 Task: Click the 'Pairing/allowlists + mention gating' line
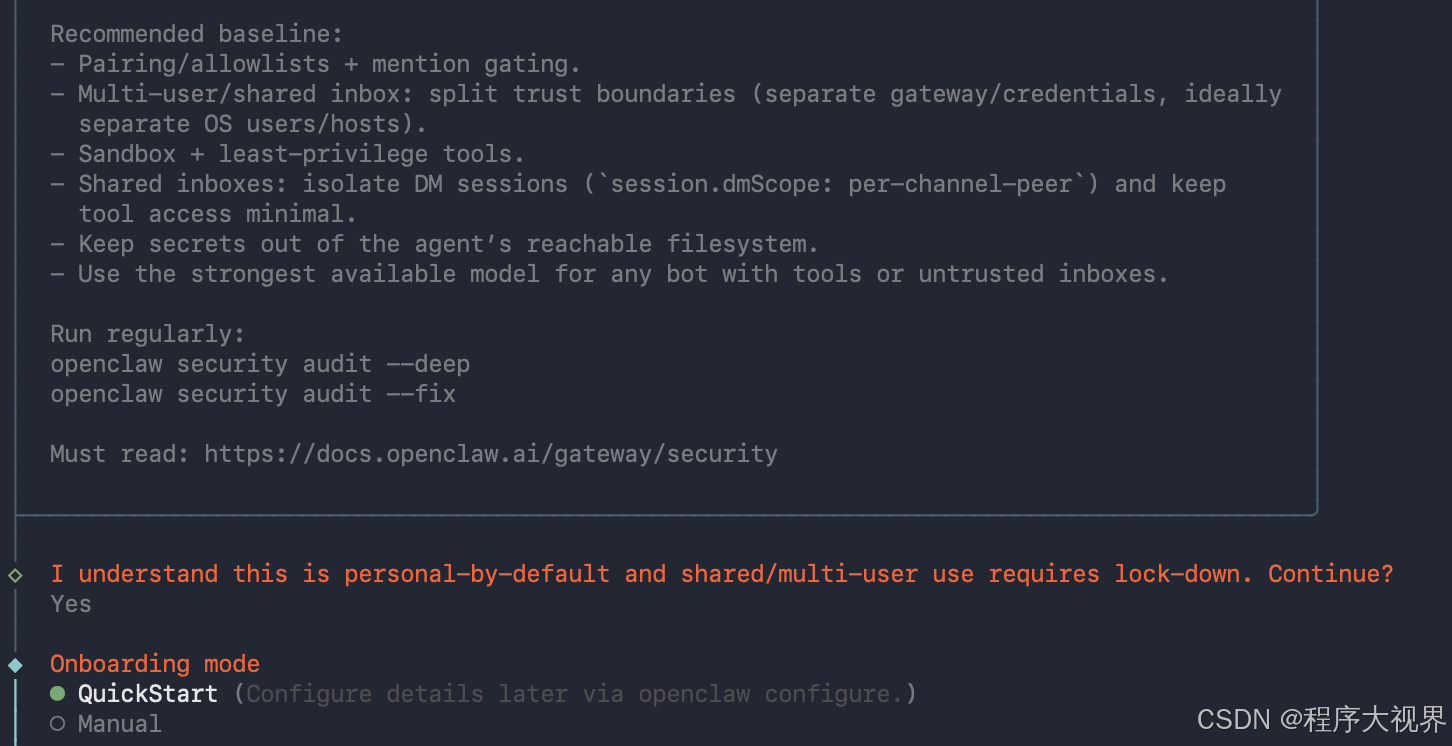(x=315, y=64)
